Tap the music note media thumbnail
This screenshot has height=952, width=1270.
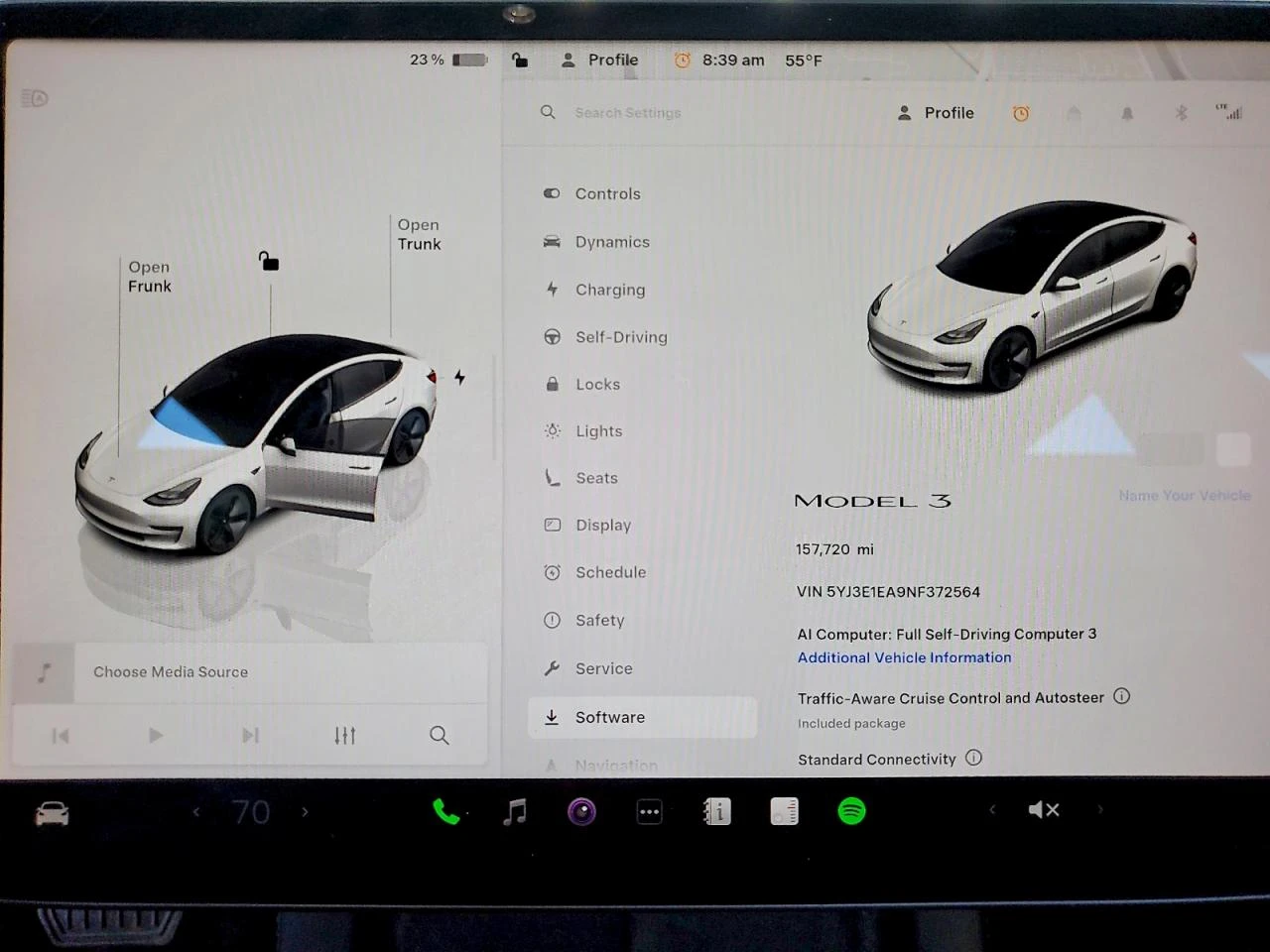click(x=44, y=673)
